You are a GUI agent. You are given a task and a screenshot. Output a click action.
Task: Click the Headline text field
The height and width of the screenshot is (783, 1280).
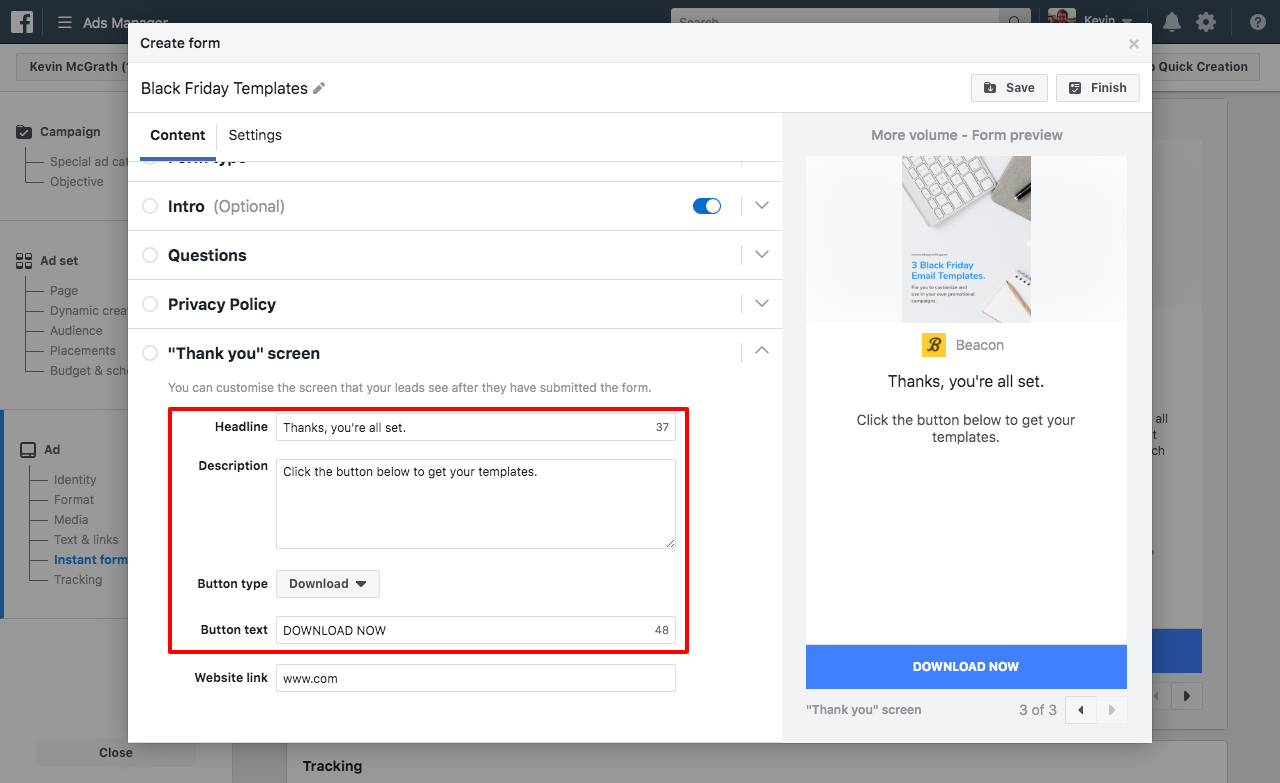click(465, 428)
